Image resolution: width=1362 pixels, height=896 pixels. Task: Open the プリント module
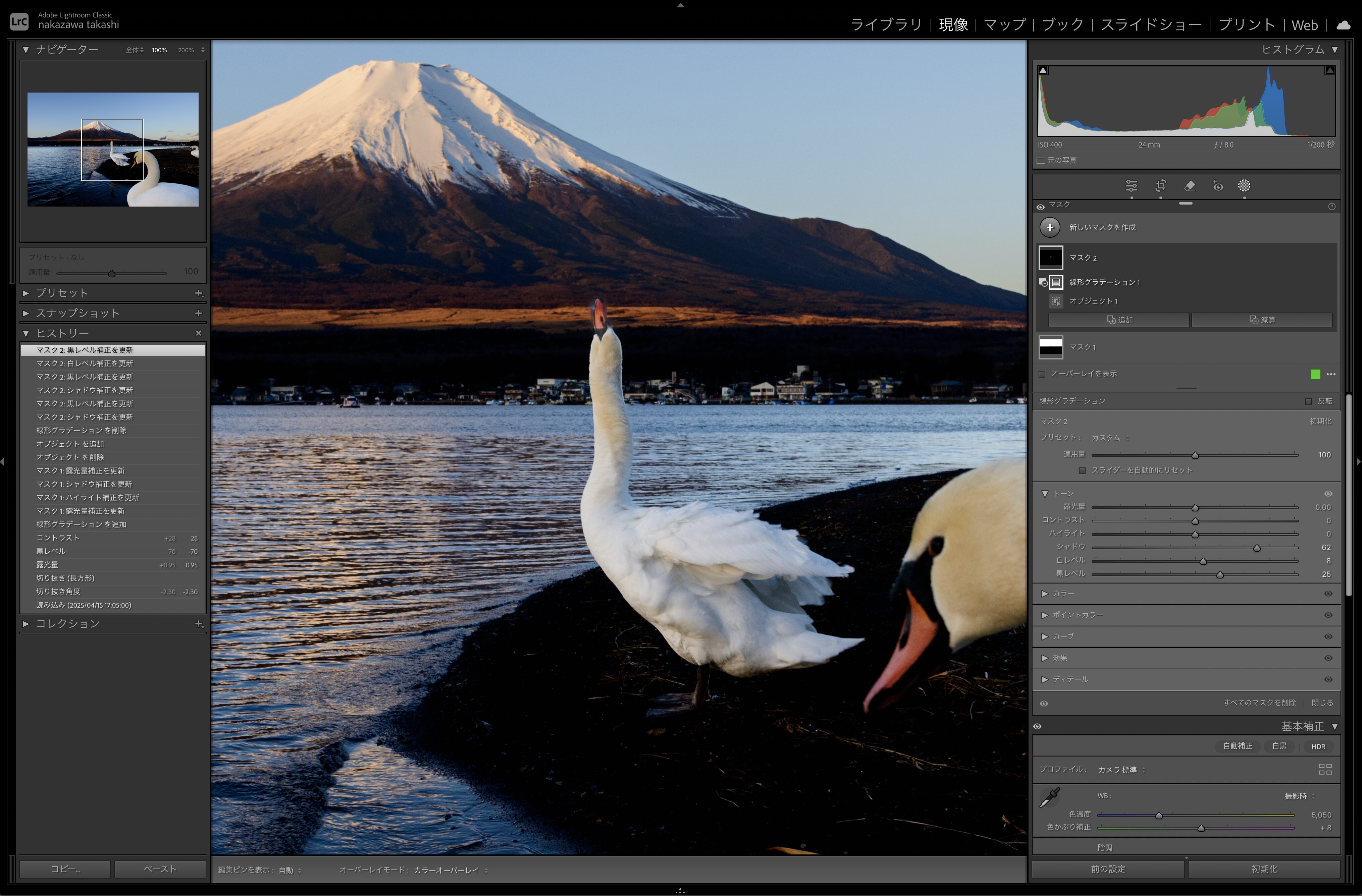[x=1246, y=24]
